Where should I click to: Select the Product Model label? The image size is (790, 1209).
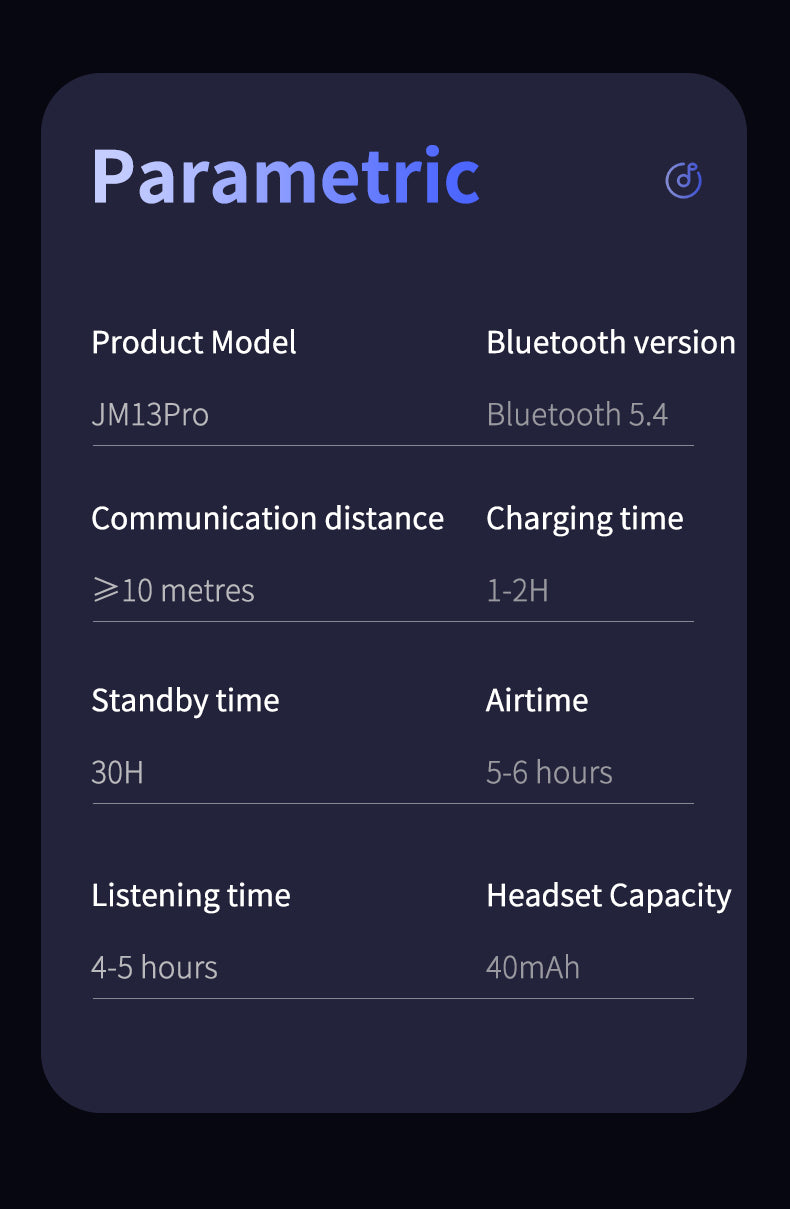click(194, 343)
